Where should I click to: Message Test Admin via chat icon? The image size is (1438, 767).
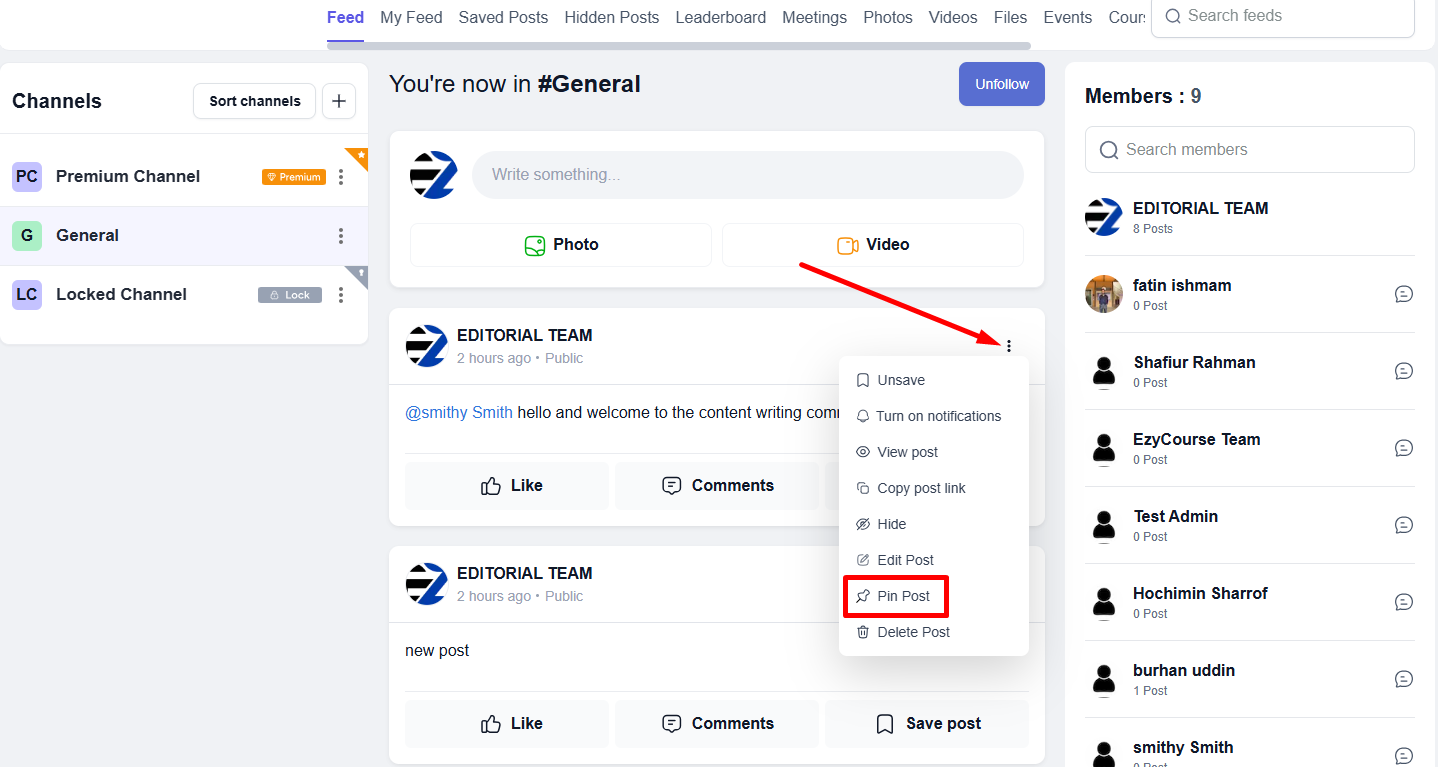click(x=1404, y=525)
